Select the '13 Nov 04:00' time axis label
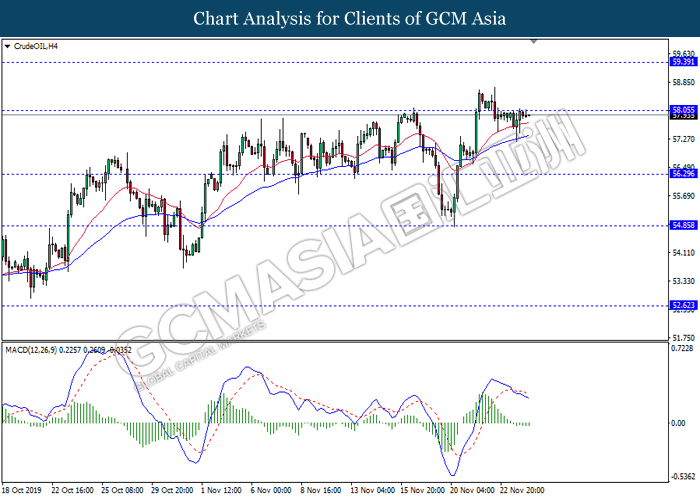Viewport: 700px width, 500px height. (371, 491)
